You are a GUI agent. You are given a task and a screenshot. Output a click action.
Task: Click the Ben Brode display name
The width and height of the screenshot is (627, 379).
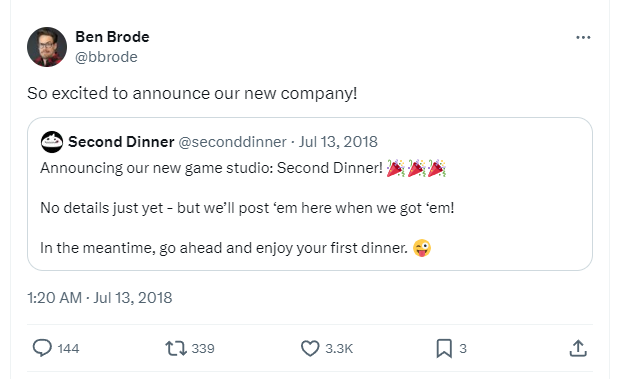click(112, 37)
